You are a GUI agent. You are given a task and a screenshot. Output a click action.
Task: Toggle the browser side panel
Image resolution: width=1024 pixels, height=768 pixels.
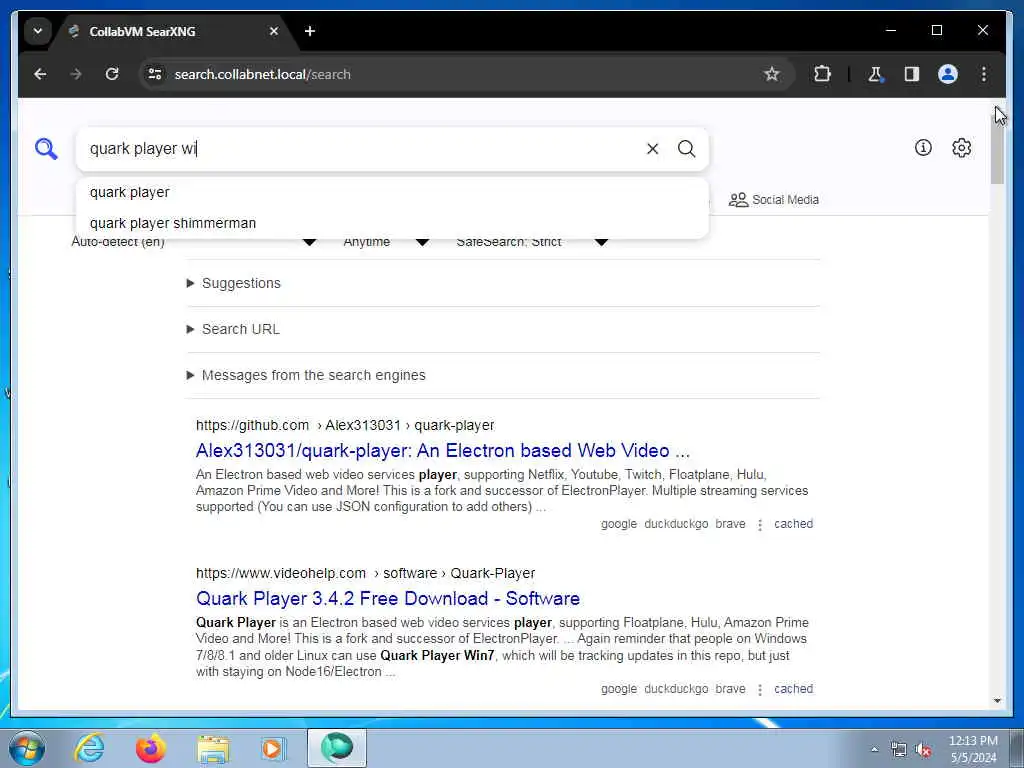tap(912, 74)
